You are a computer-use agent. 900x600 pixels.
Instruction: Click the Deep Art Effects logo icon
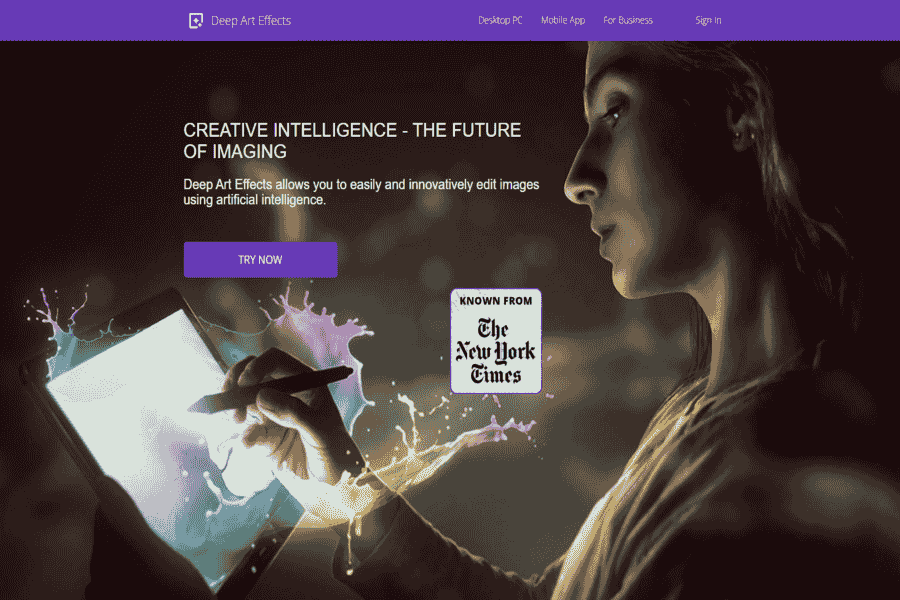tap(196, 21)
